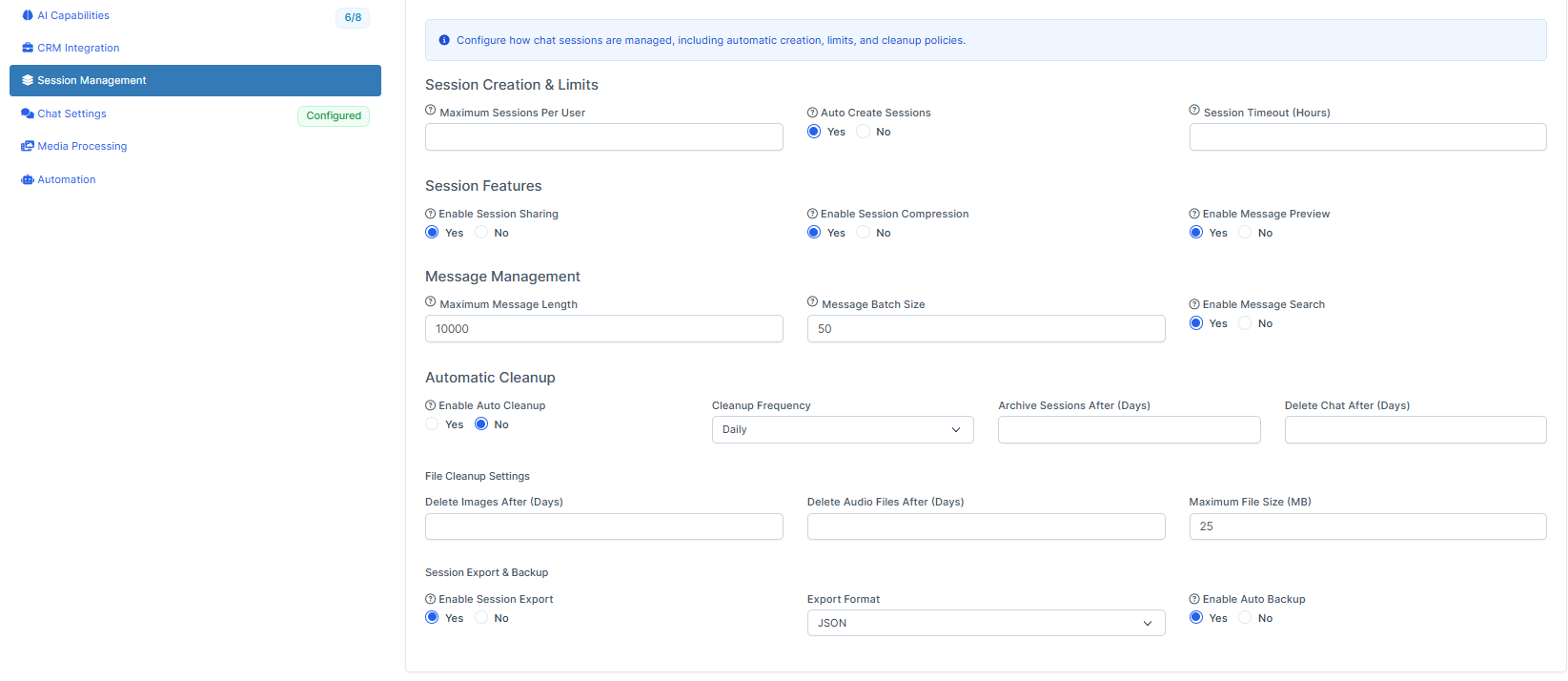The image size is (1568, 681).
Task: Click the Chat Settings speech bubbles icon
Action: click(x=28, y=113)
